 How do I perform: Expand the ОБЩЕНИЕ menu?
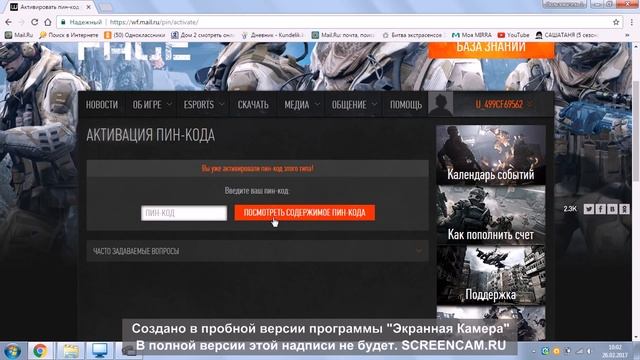354,104
